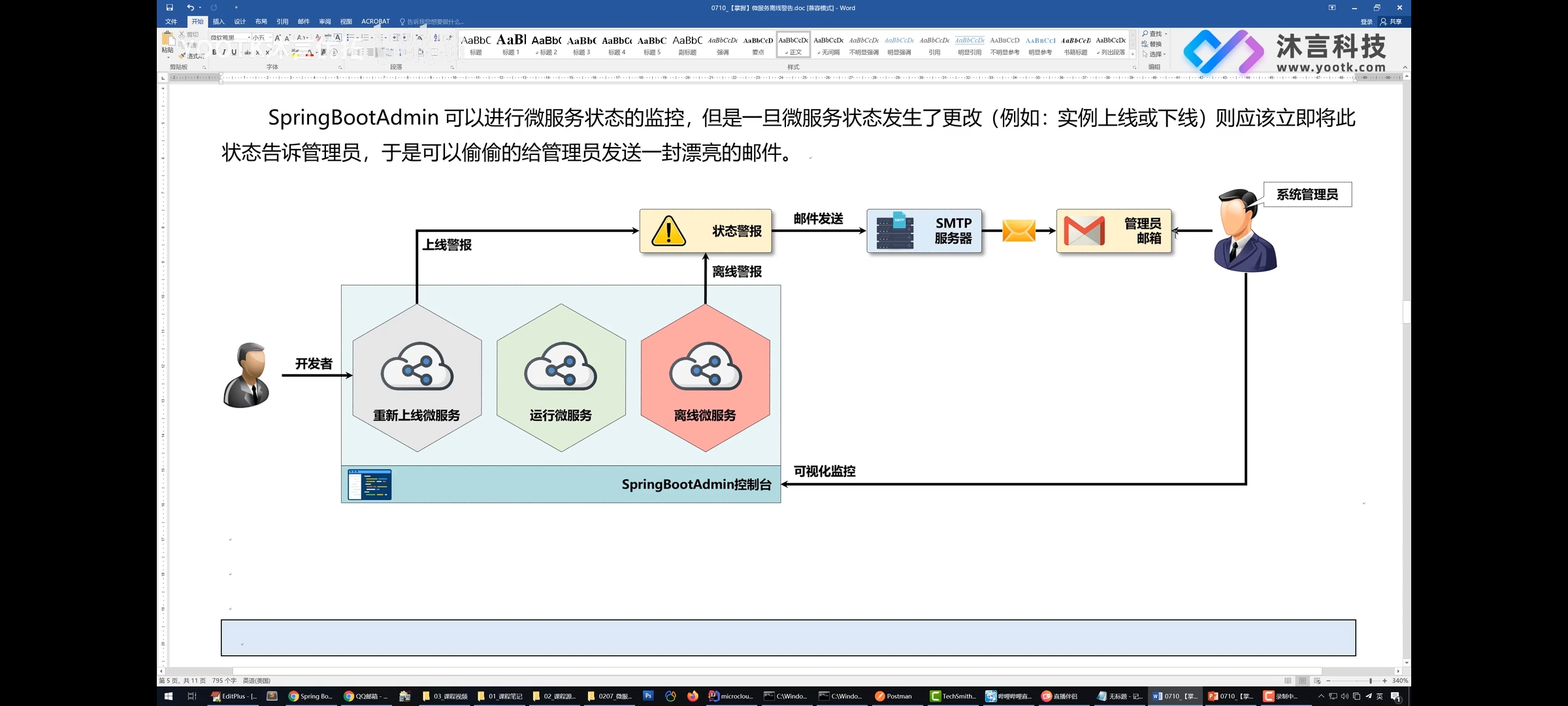Toggle Strikethrough formatting
Screen dimensions: 1568x706
coord(247,52)
